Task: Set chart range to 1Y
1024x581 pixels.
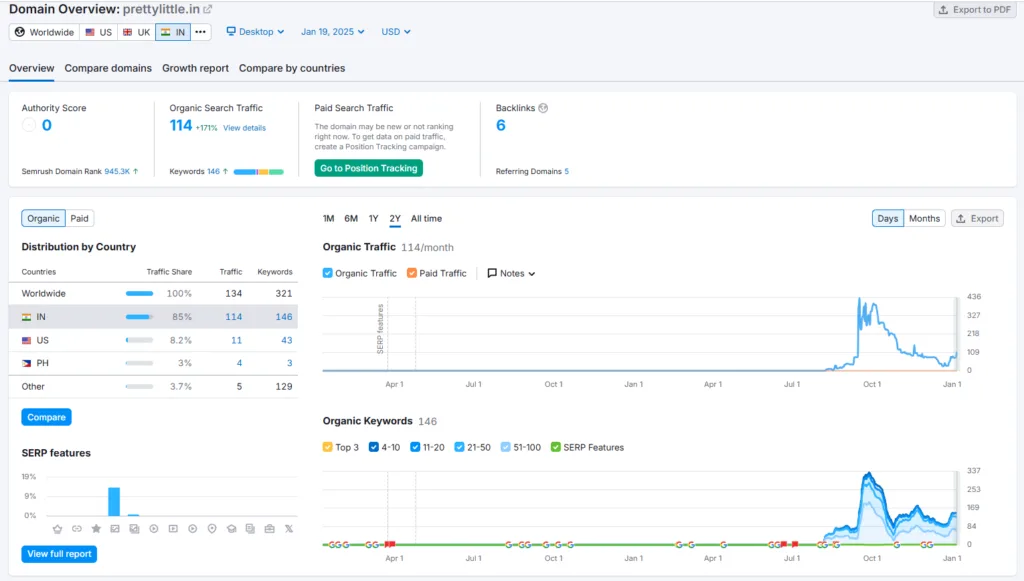Action: [374, 219]
